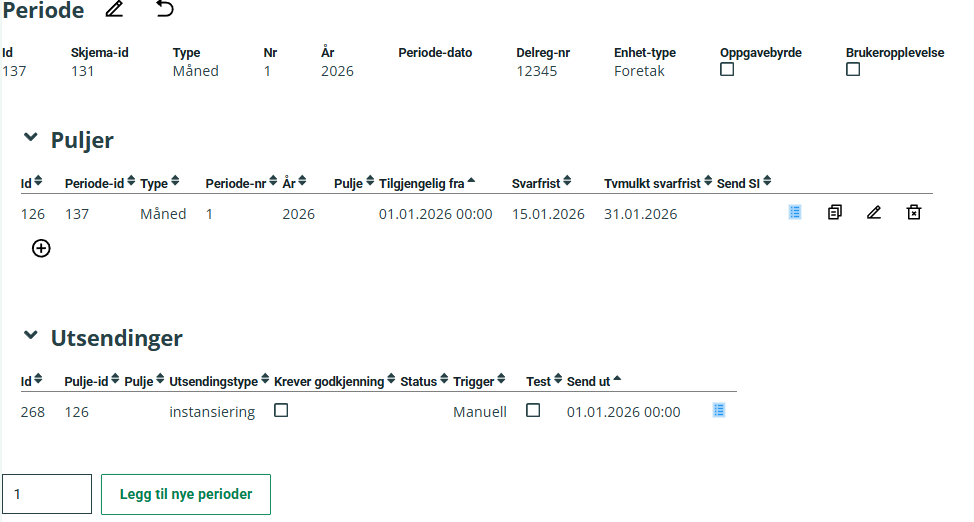Copy pulje row 126
974x522 pixels.
(835, 213)
